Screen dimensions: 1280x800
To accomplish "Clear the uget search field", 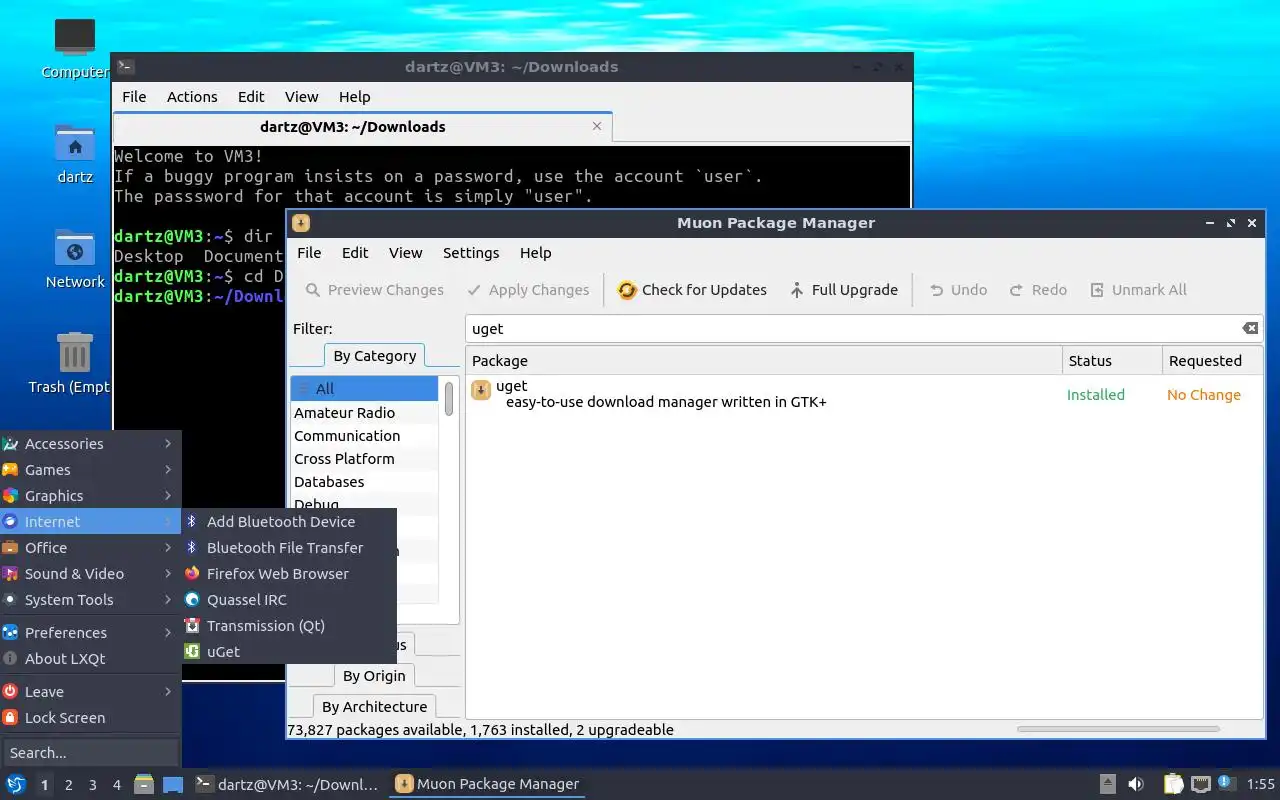I will [1250, 328].
